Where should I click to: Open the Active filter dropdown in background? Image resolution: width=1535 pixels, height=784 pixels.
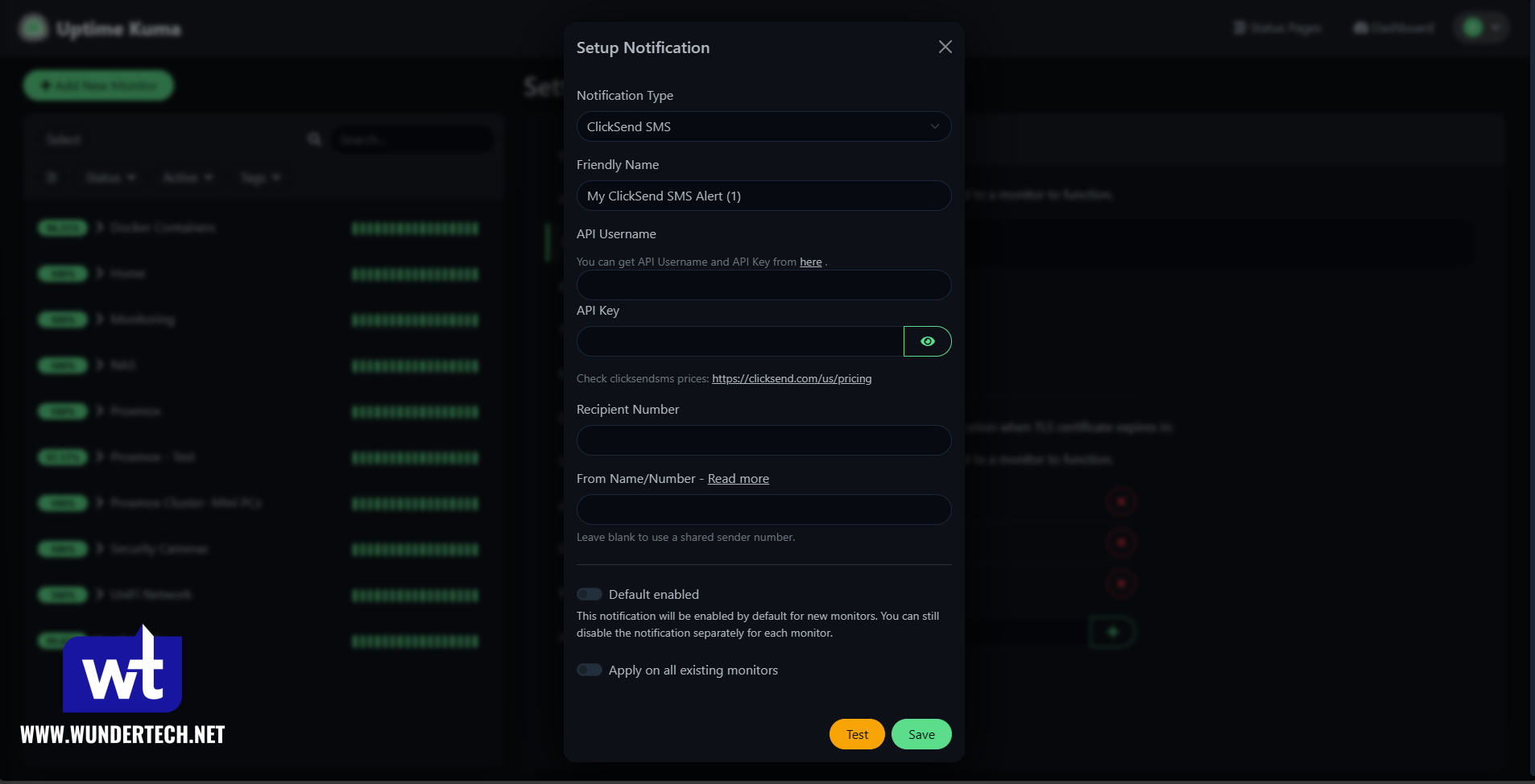(x=188, y=177)
